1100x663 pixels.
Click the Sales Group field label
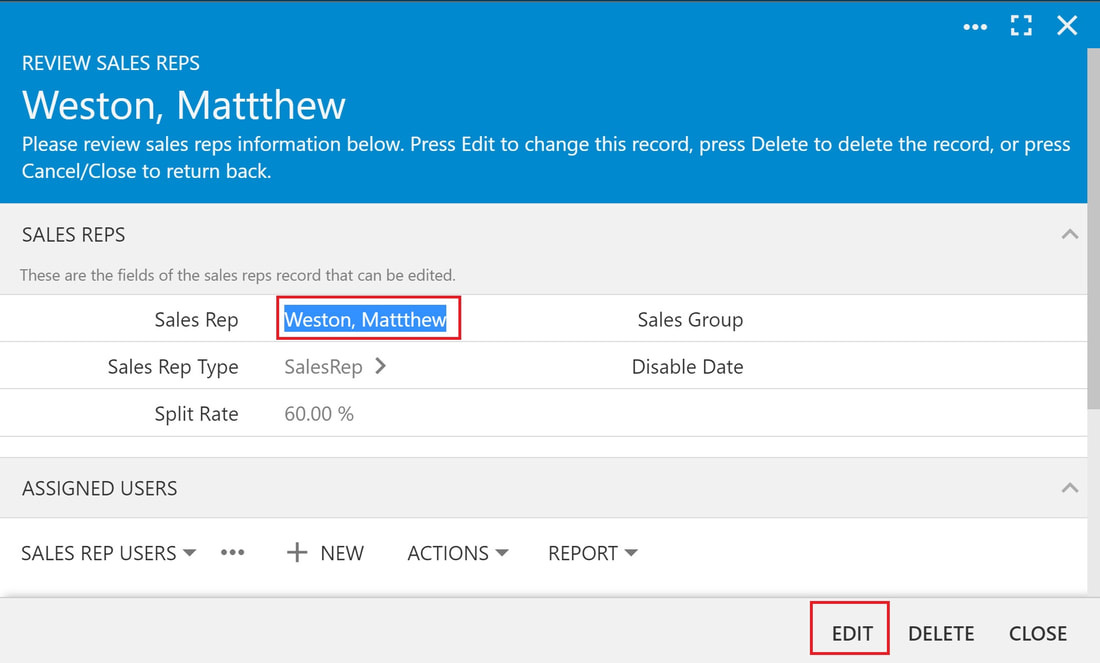[690, 319]
